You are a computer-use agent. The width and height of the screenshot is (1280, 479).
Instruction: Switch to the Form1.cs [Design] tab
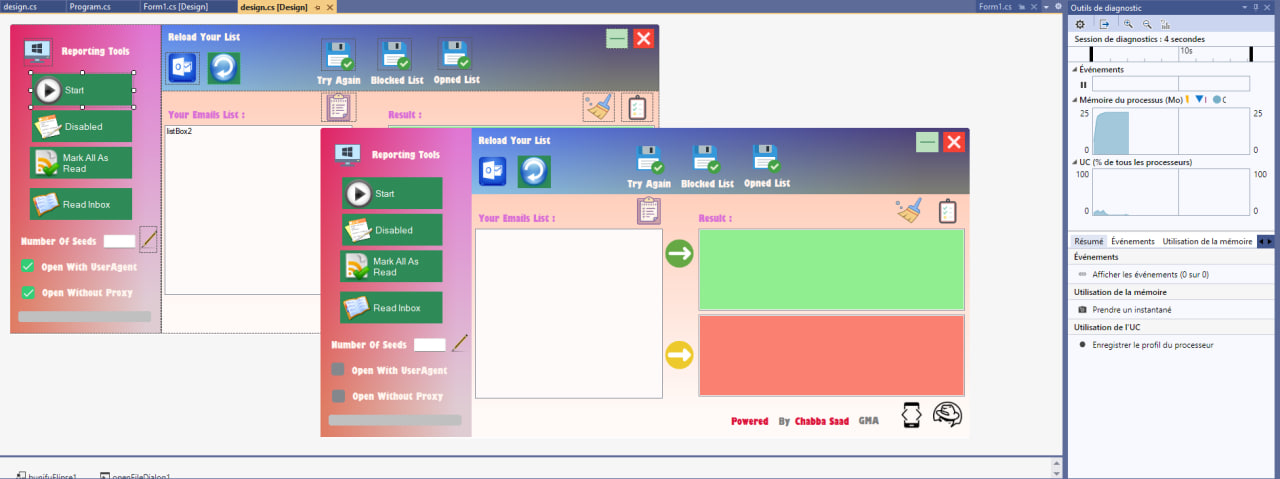(x=175, y=6)
